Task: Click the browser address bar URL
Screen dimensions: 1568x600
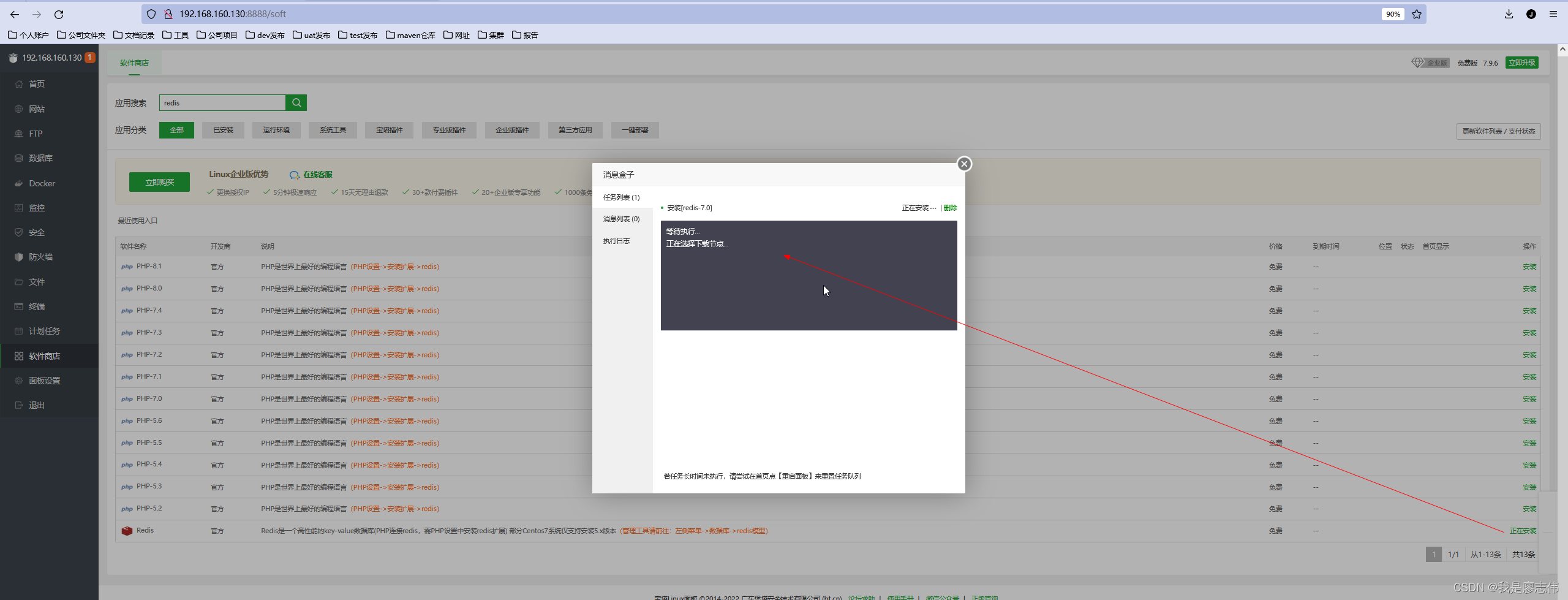Action: (233, 14)
